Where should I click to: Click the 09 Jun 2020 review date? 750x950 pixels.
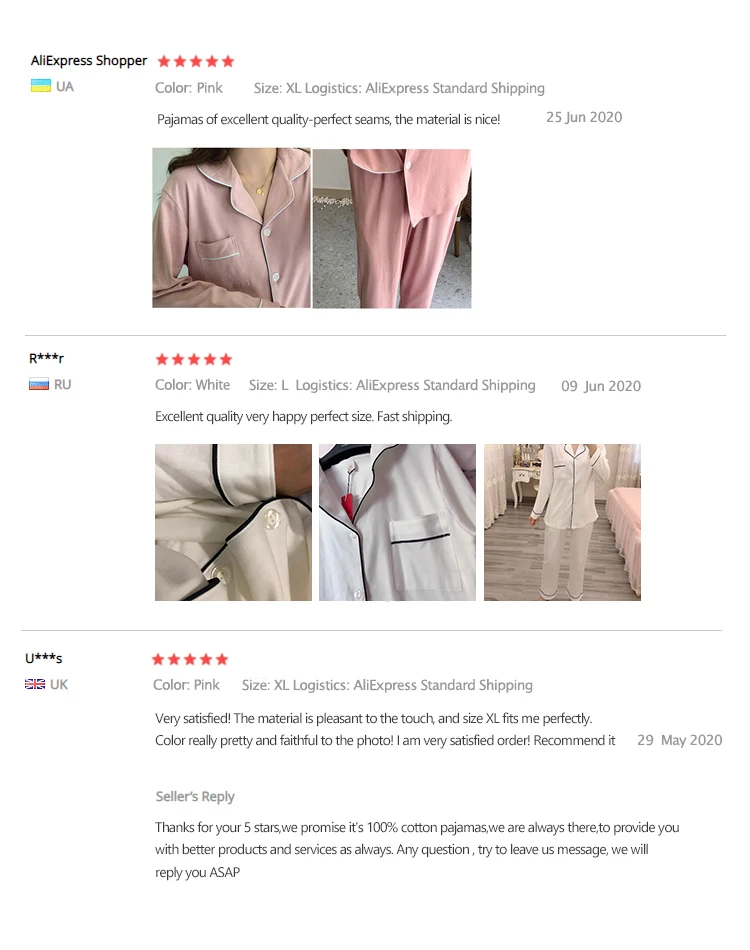601,386
